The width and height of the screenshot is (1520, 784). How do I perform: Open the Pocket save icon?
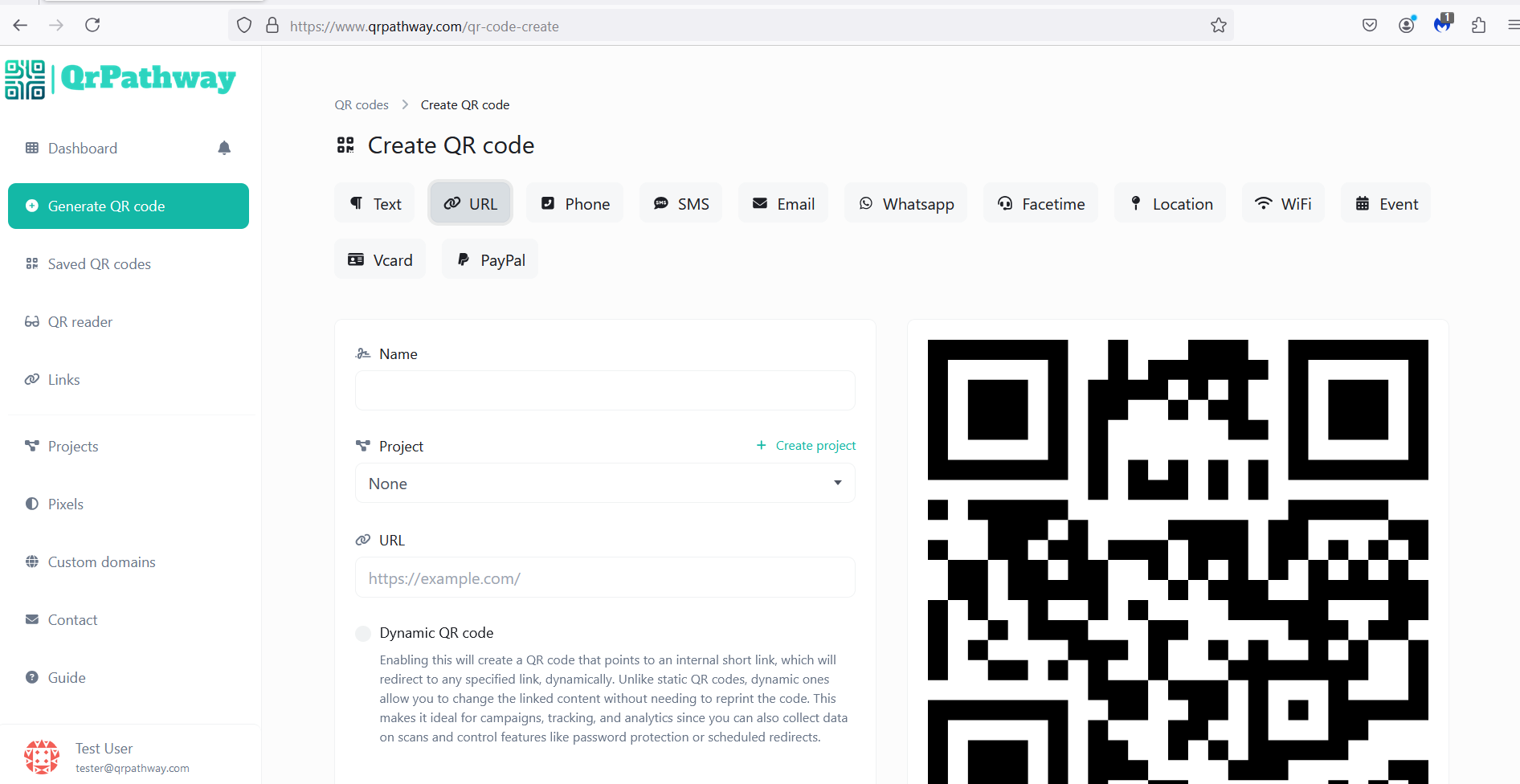(1370, 26)
